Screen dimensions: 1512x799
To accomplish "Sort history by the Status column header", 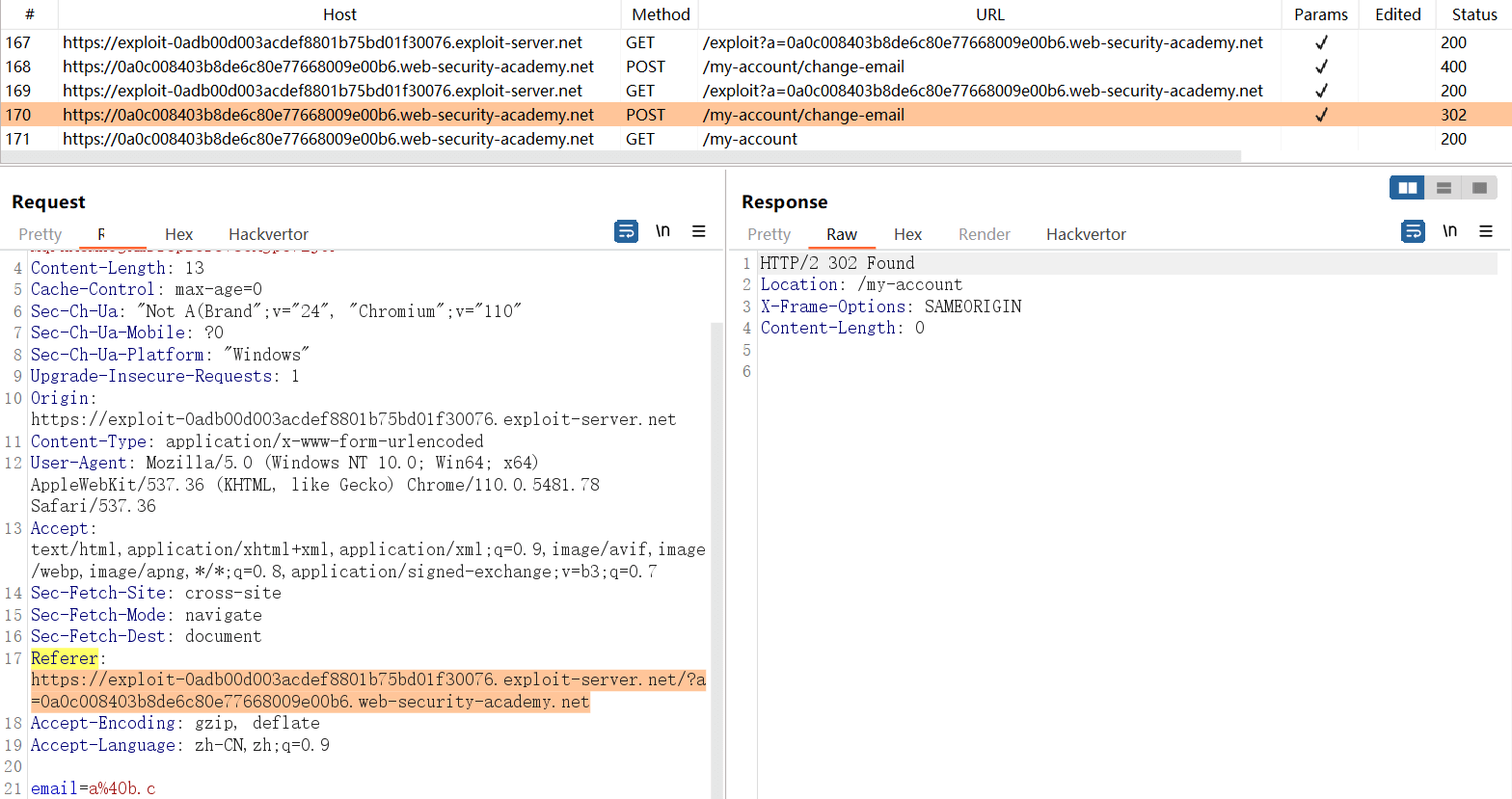I will [1473, 14].
